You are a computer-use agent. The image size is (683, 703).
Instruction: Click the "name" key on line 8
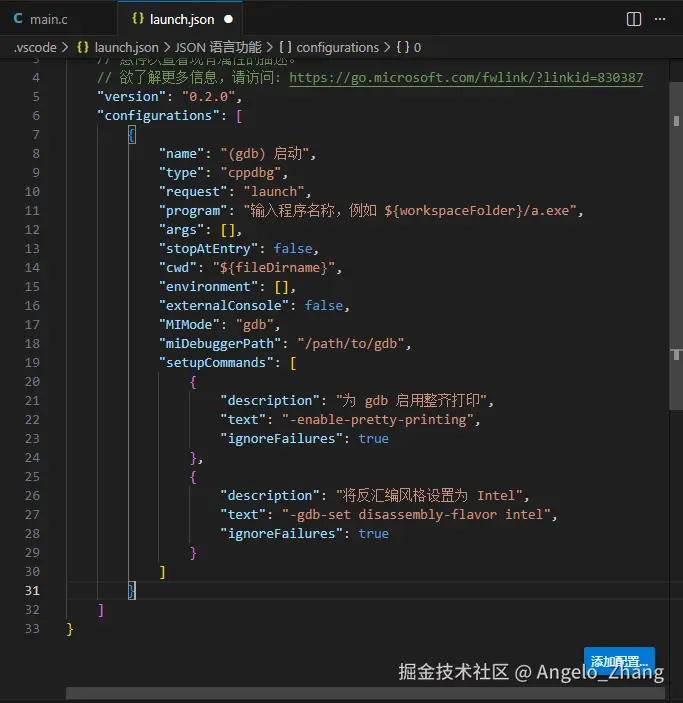coord(182,154)
